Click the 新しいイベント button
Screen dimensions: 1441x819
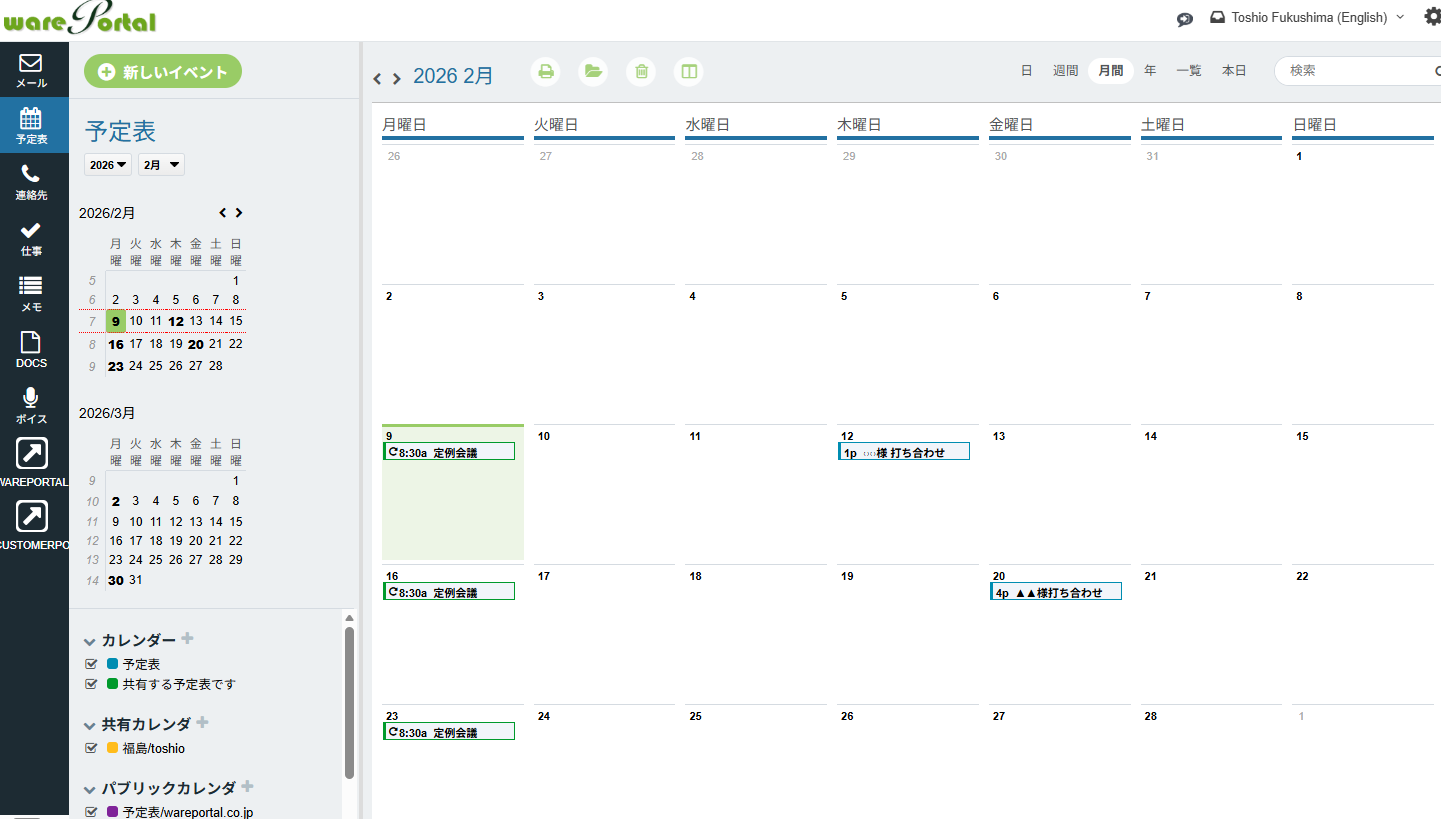163,72
